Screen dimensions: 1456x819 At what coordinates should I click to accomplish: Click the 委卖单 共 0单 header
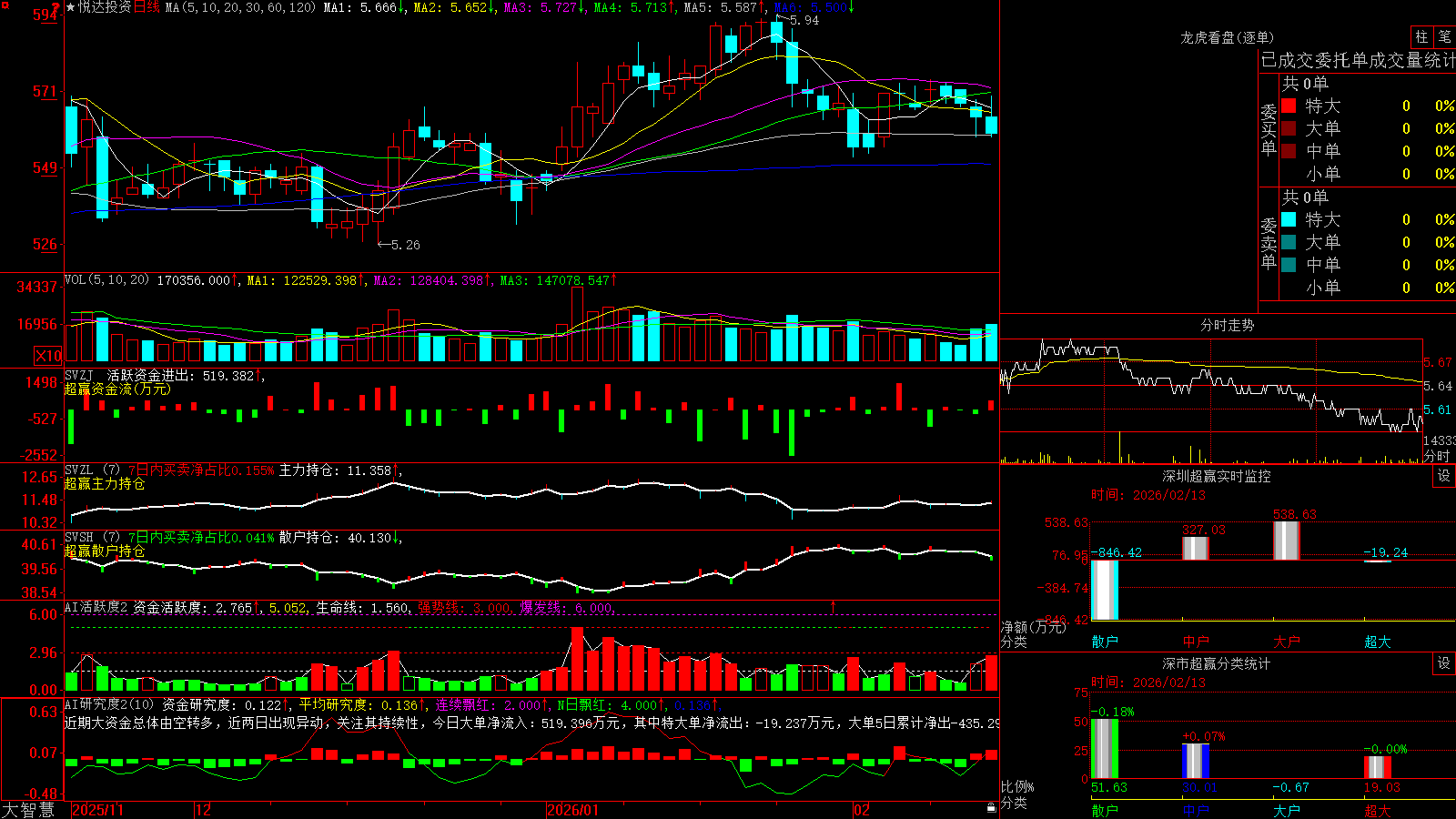pyautogui.click(x=1305, y=197)
